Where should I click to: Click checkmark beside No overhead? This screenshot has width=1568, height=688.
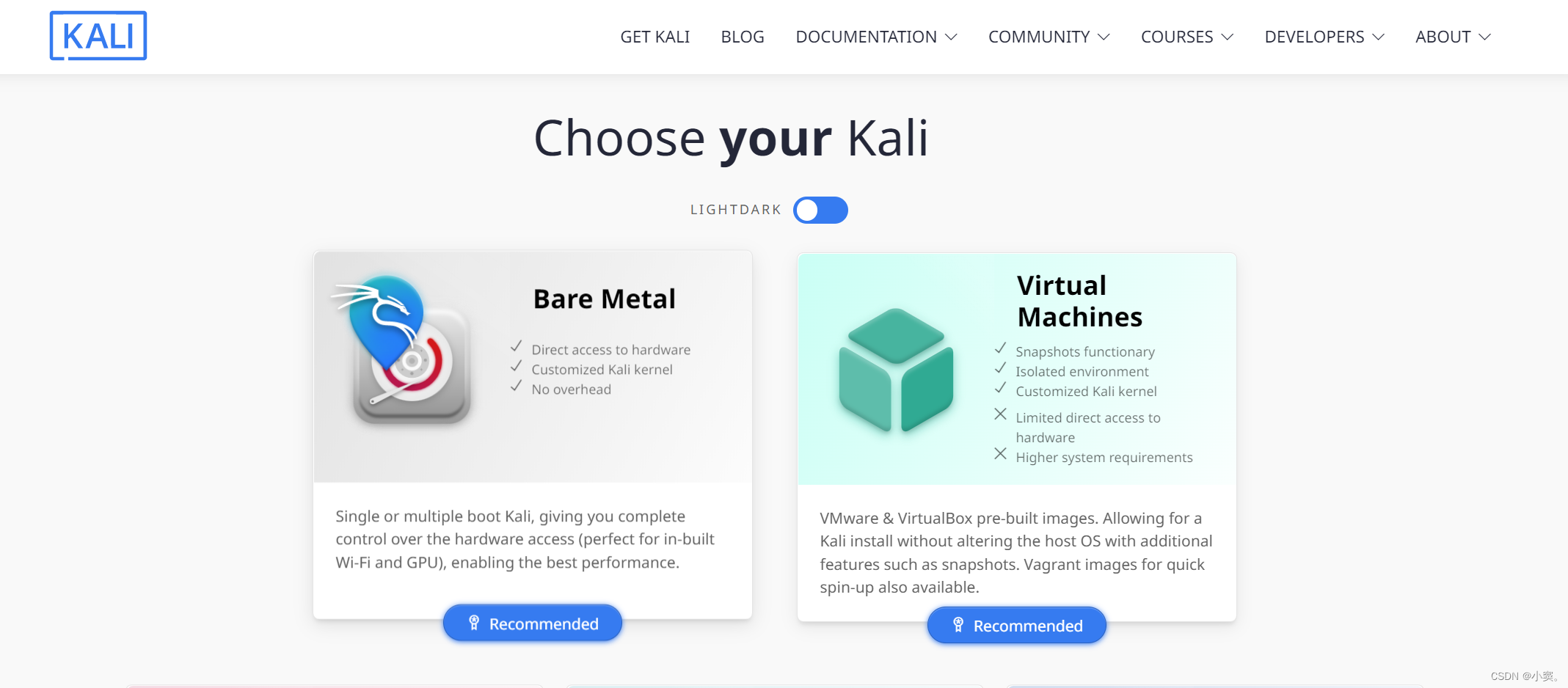(516, 386)
